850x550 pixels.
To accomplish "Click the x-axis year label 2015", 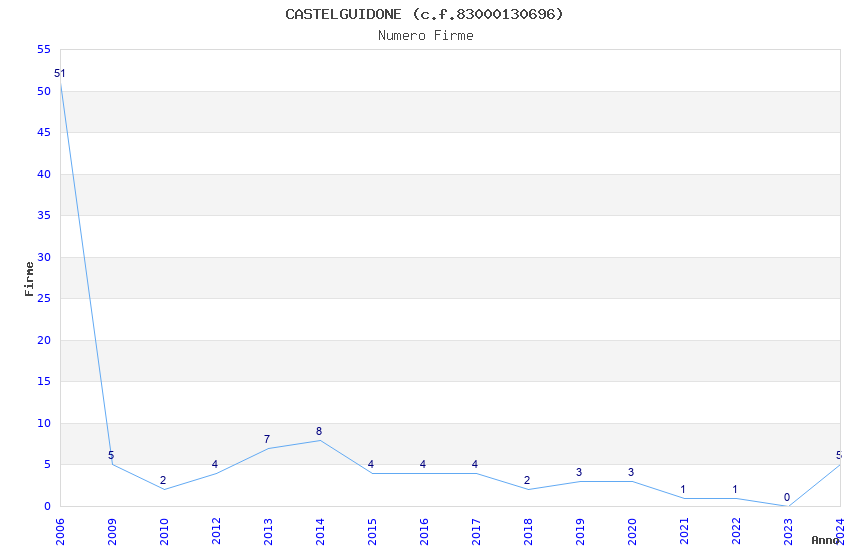I will (372, 532).
